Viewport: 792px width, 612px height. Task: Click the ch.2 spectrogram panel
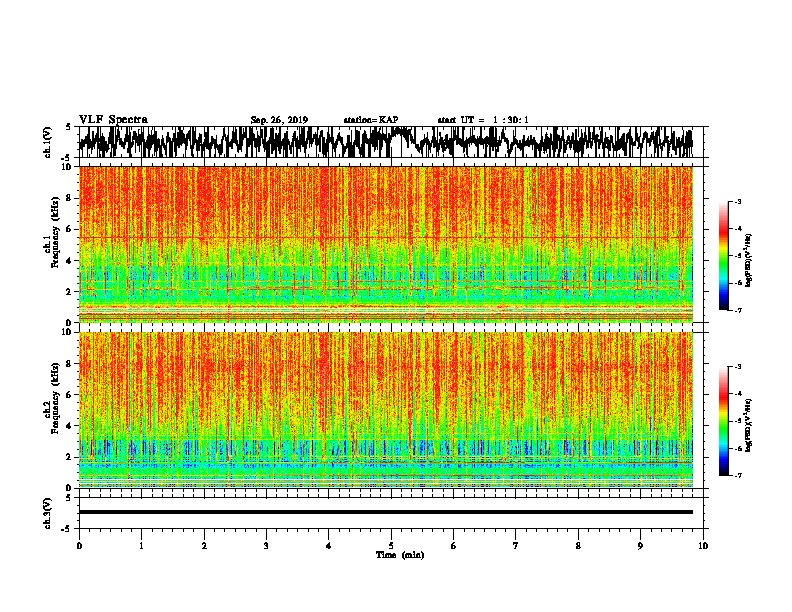point(386,410)
